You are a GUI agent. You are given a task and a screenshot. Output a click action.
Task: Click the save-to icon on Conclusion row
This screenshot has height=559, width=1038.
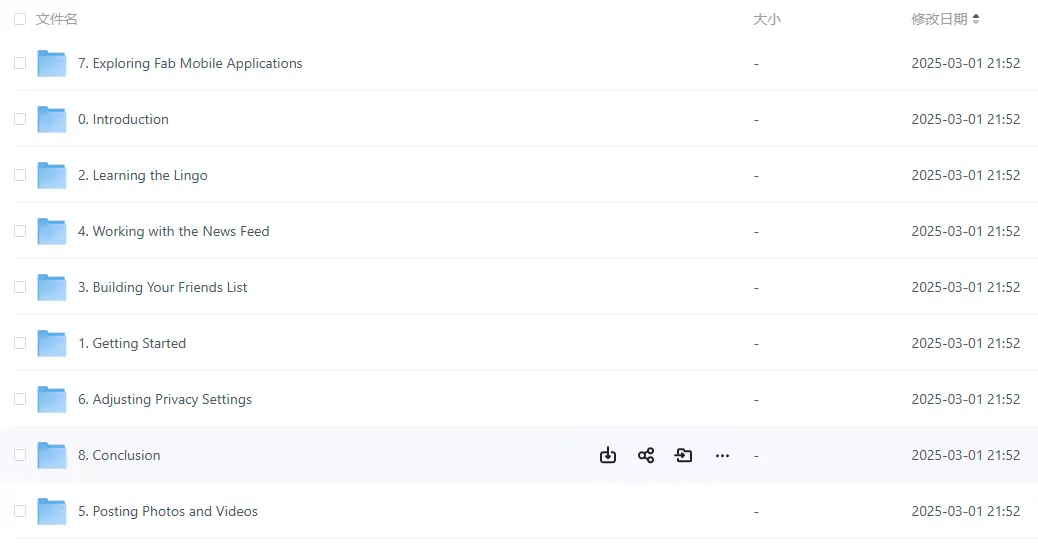pyautogui.click(x=683, y=455)
